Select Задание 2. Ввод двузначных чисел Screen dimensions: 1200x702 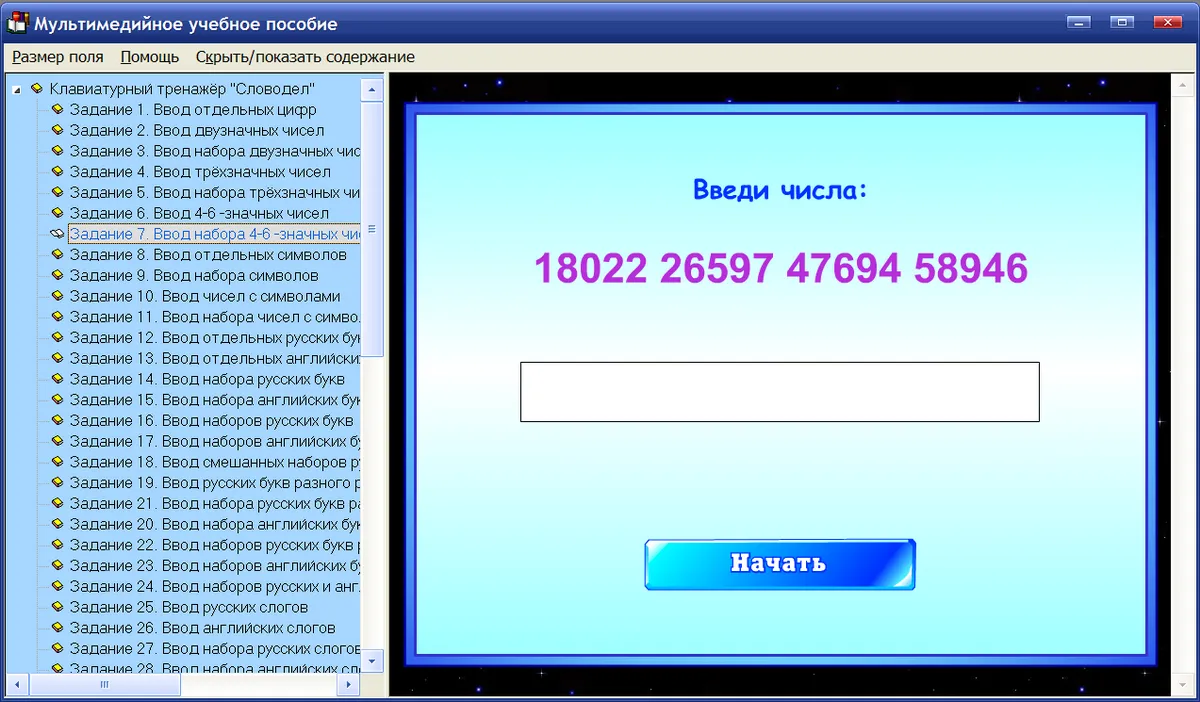click(x=197, y=130)
